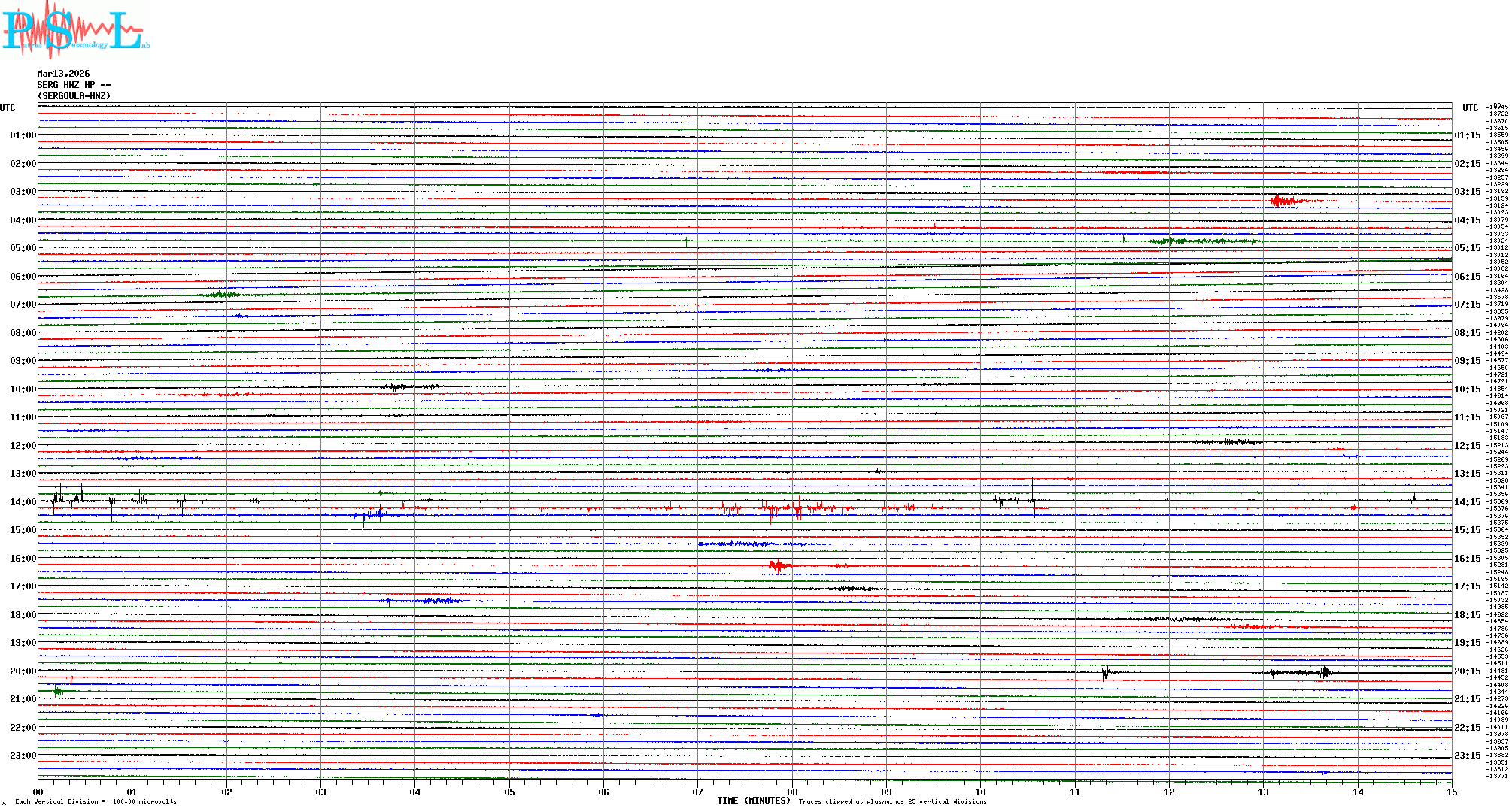Image resolution: width=1512 pixels, height=812 pixels.
Task: Click the (SERGOULA-HNZ) station name text
Action: [x=74, y=96]
